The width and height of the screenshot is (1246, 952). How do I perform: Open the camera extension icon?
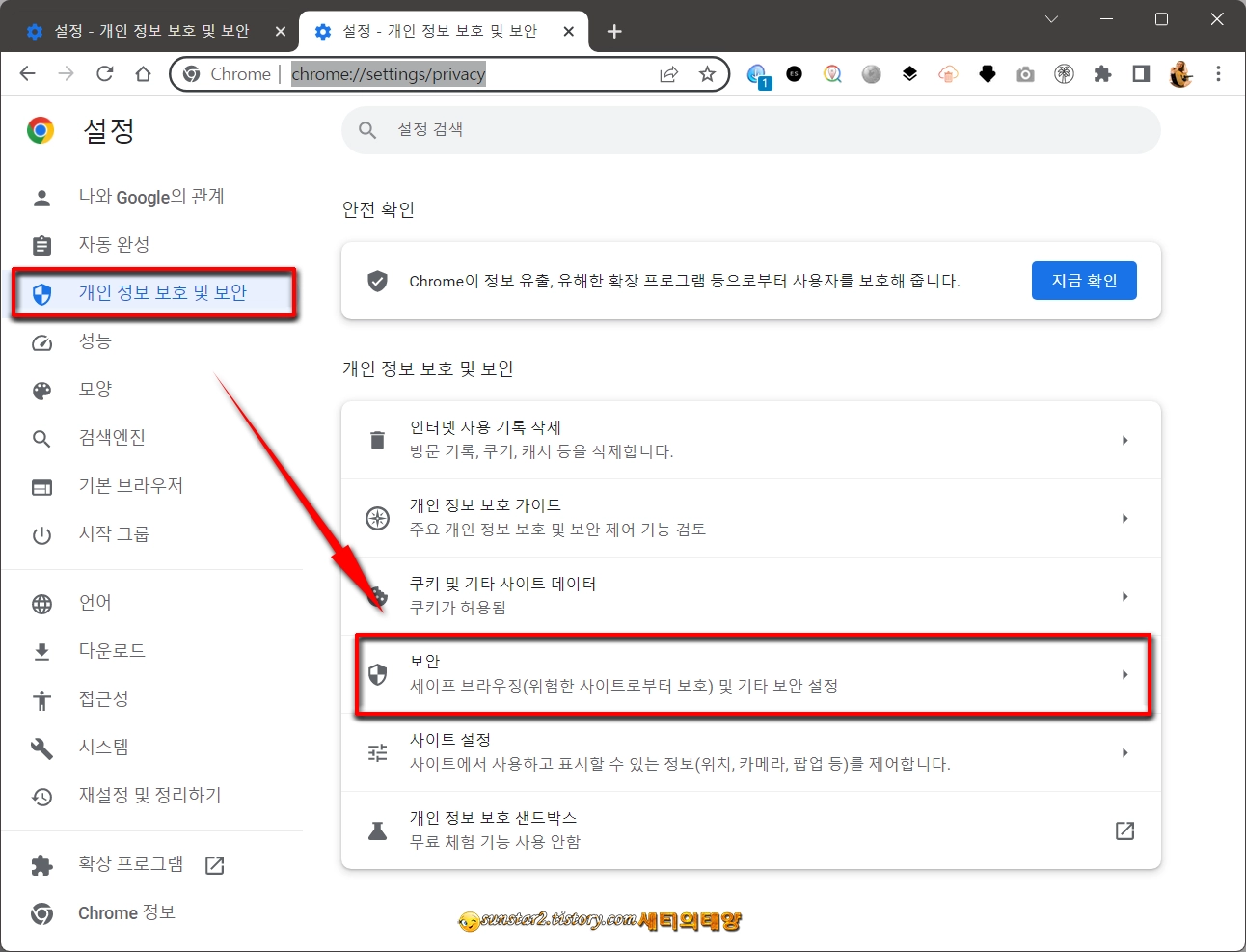point(1025,73)
